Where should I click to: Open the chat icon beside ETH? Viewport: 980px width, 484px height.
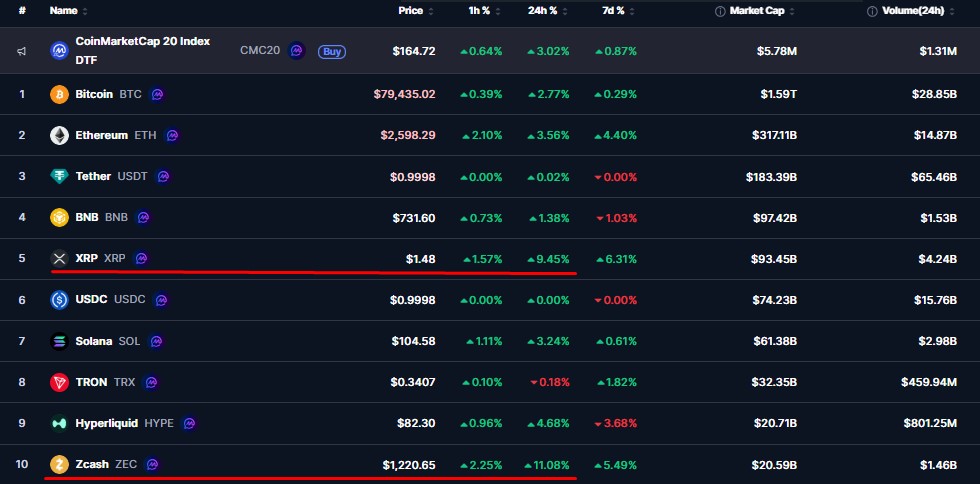[x=172, y=136]
